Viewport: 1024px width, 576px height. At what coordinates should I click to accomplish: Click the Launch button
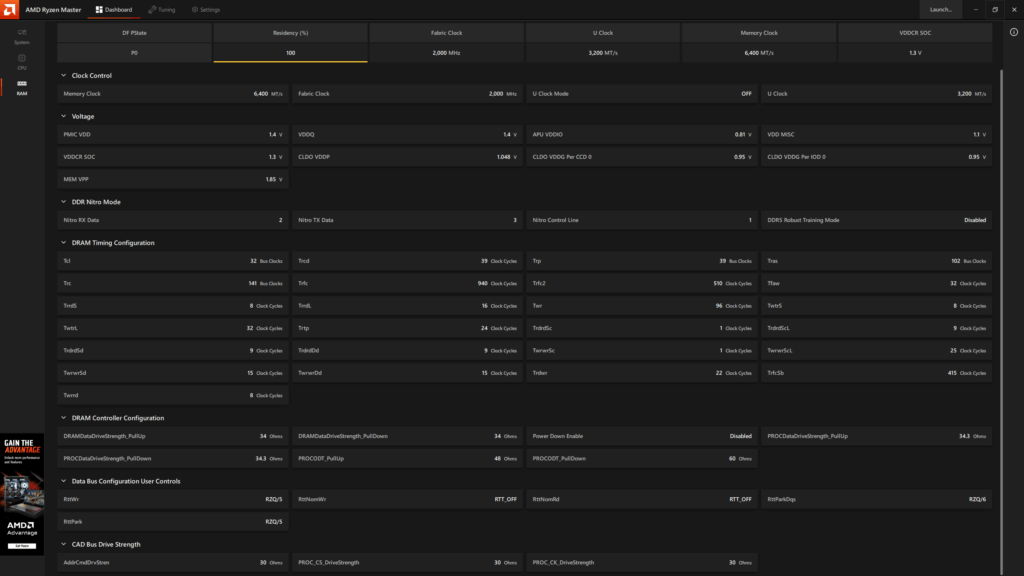coord(940,10)
